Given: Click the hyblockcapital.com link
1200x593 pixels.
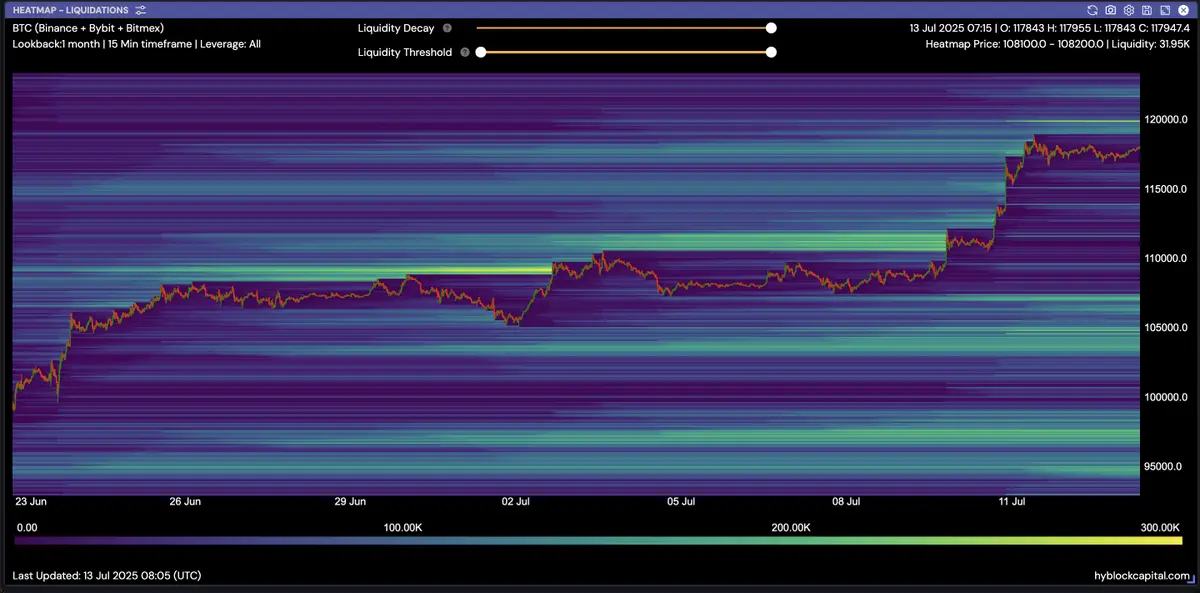Looking at the screenshot, I should pos(1142,576).
